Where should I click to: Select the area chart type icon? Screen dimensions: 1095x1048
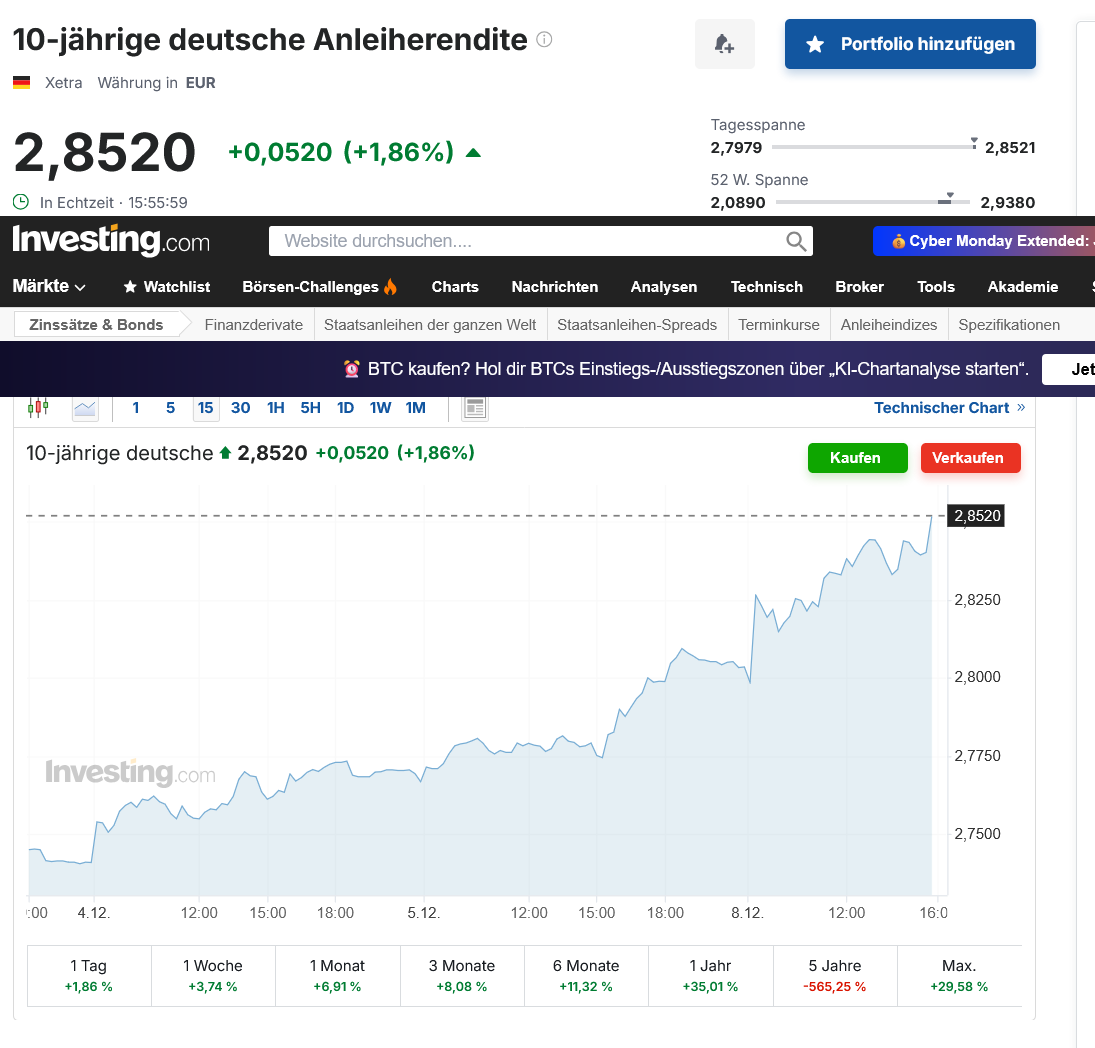point(85,408)
